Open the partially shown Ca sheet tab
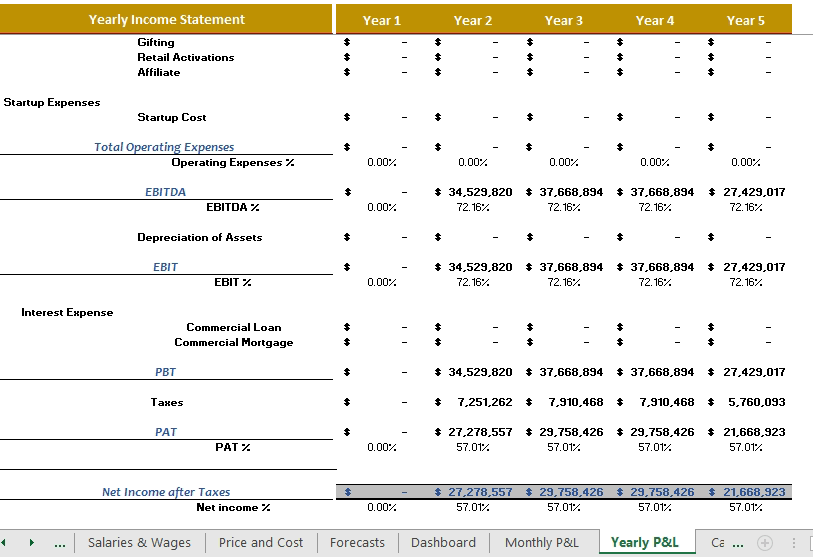 [718, 542]
